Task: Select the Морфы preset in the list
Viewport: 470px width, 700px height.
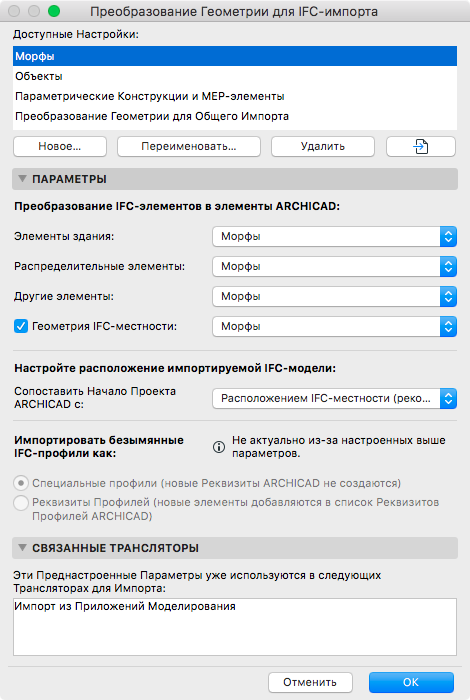Action: coord(235,56)
